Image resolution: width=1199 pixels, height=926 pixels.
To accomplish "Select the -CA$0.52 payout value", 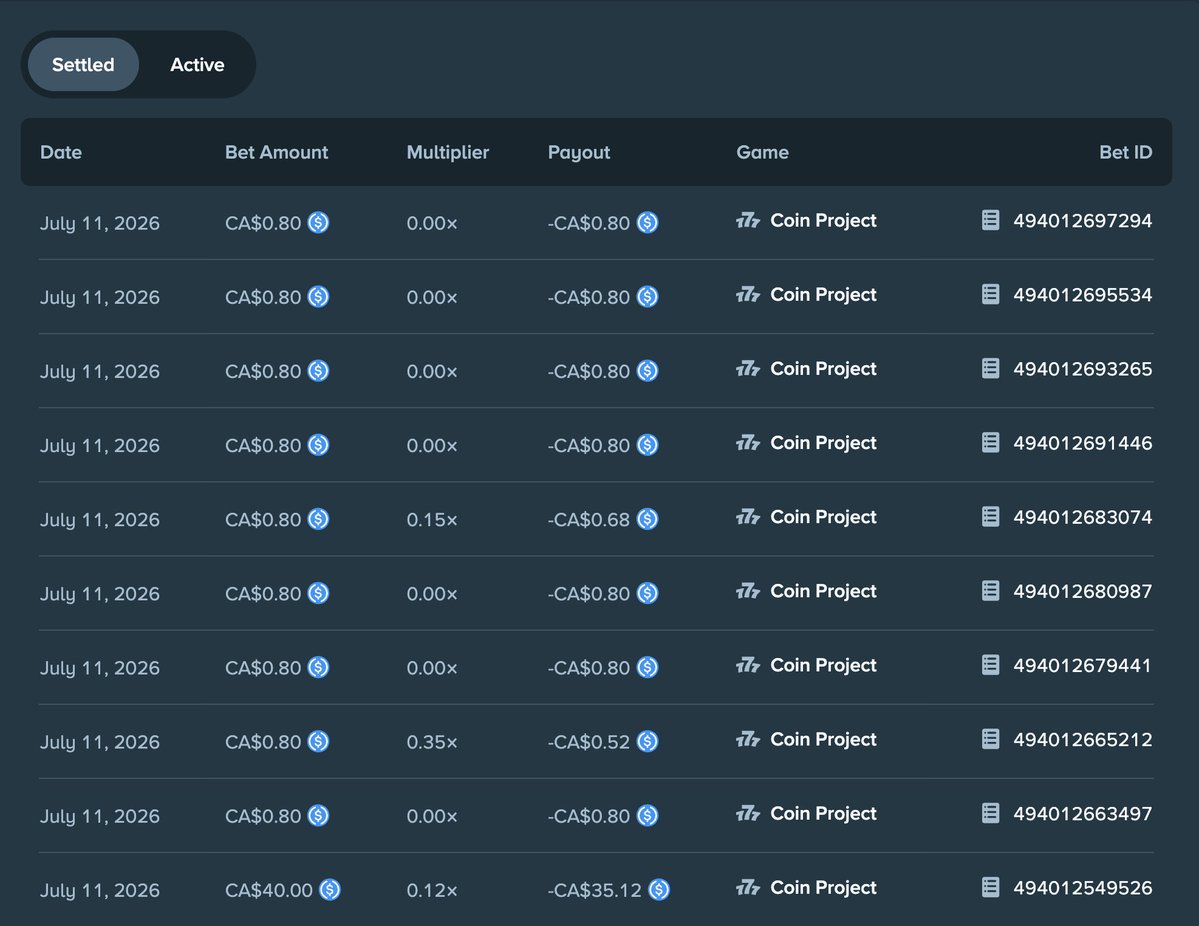I will point(589,742).
